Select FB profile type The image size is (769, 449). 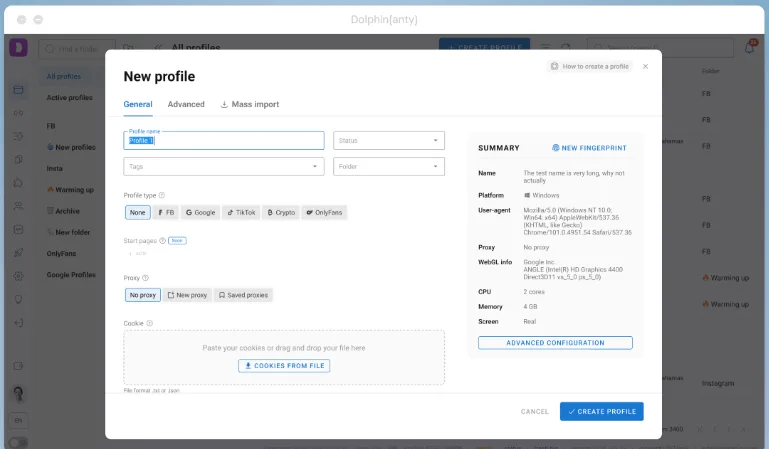(166, 212)
